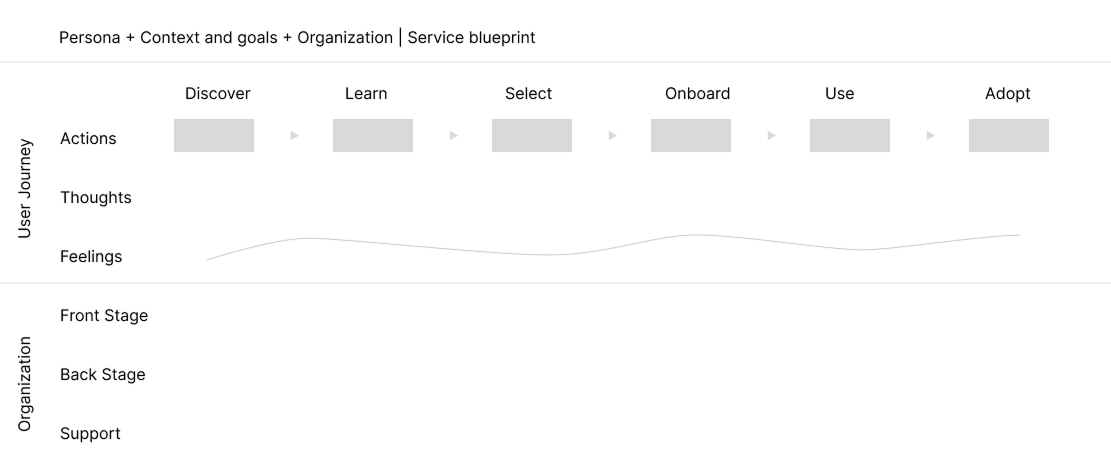Click the Discover stage heading
Image resolution: width=1111 pixels, height=459 pixels.
coord(218,94)
